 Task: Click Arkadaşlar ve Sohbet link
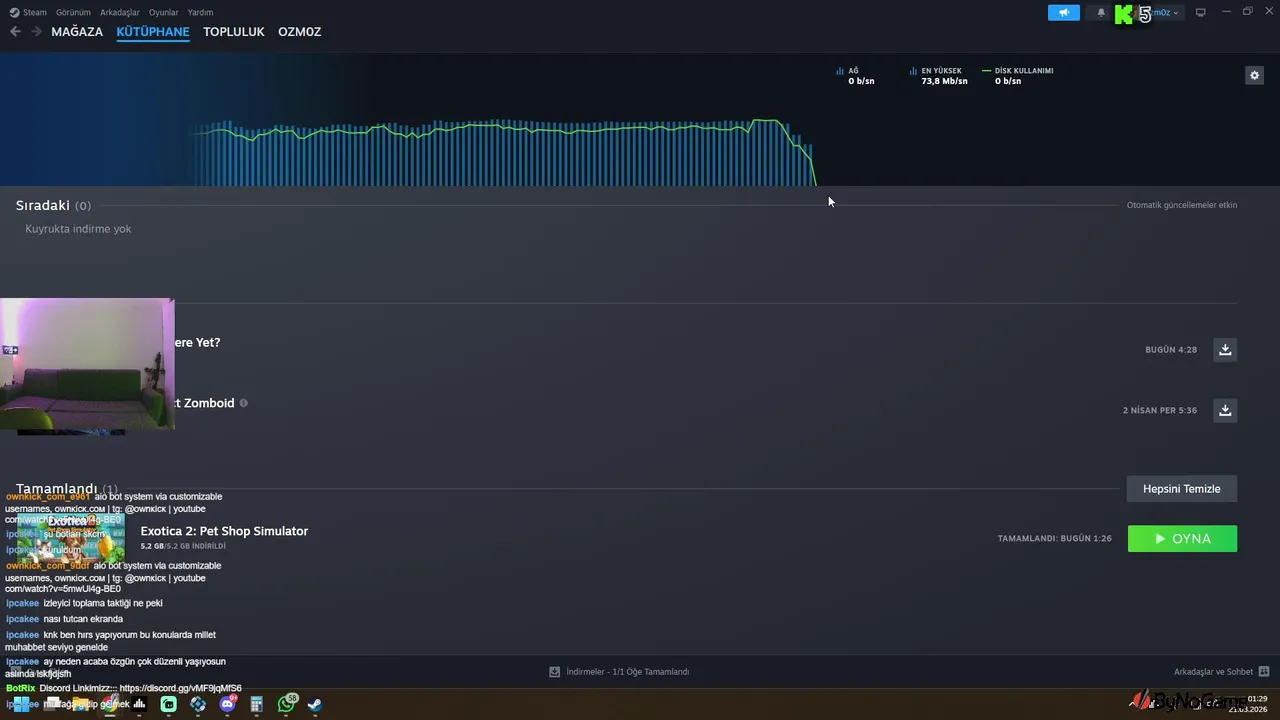click(x=1213, y=672)
